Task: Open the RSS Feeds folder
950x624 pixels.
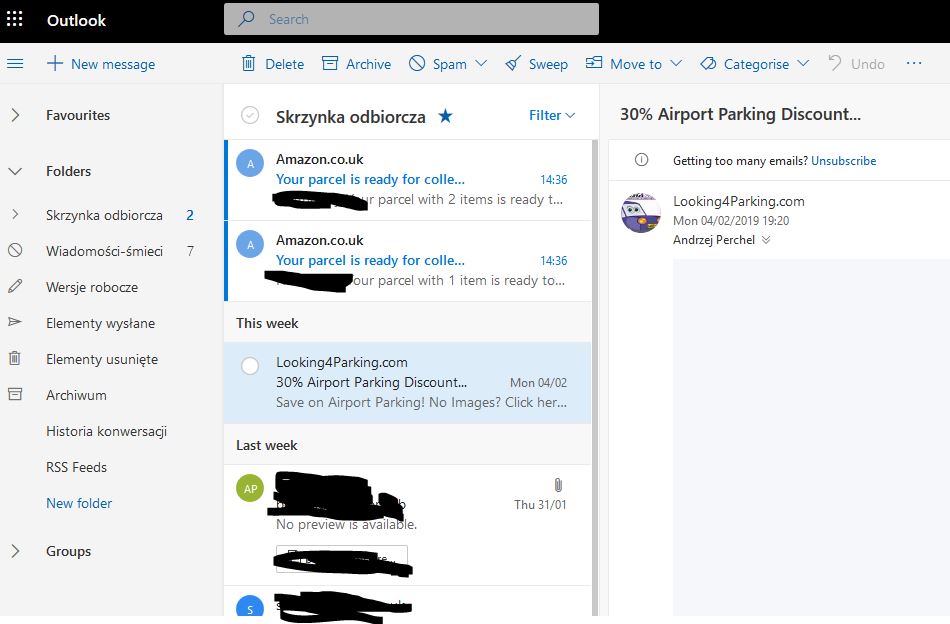Action: tap(76, 467)
